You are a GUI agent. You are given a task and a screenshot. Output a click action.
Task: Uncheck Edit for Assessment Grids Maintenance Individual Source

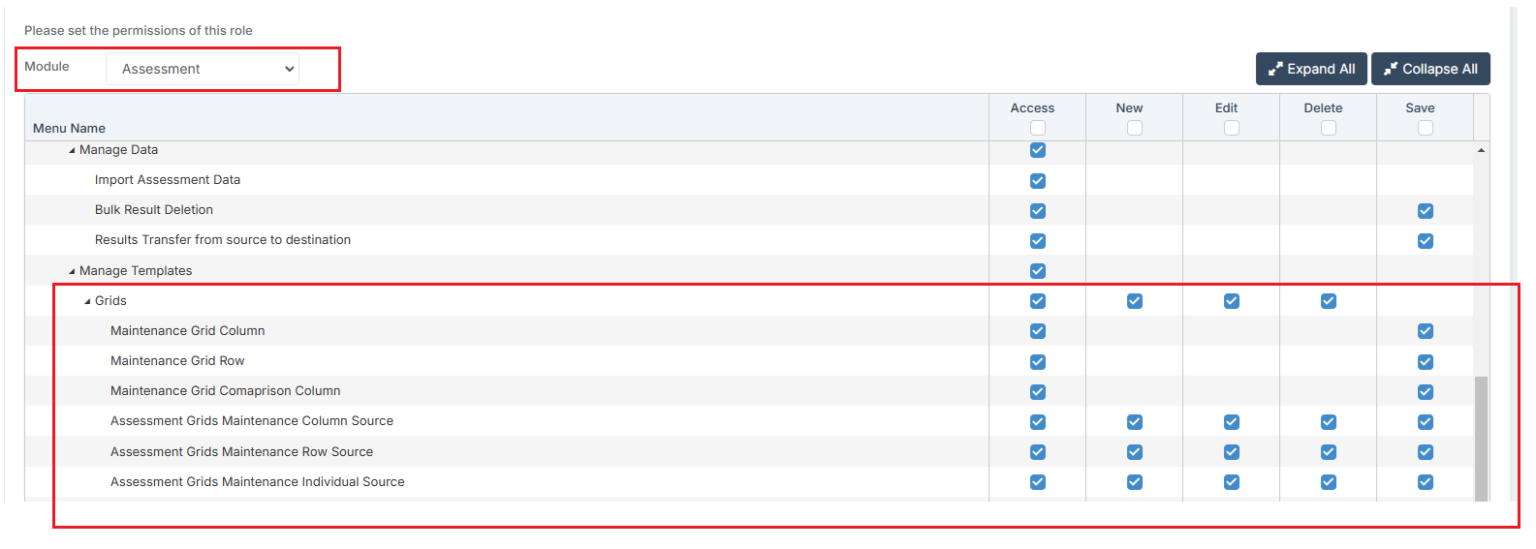pos(1231,482)
